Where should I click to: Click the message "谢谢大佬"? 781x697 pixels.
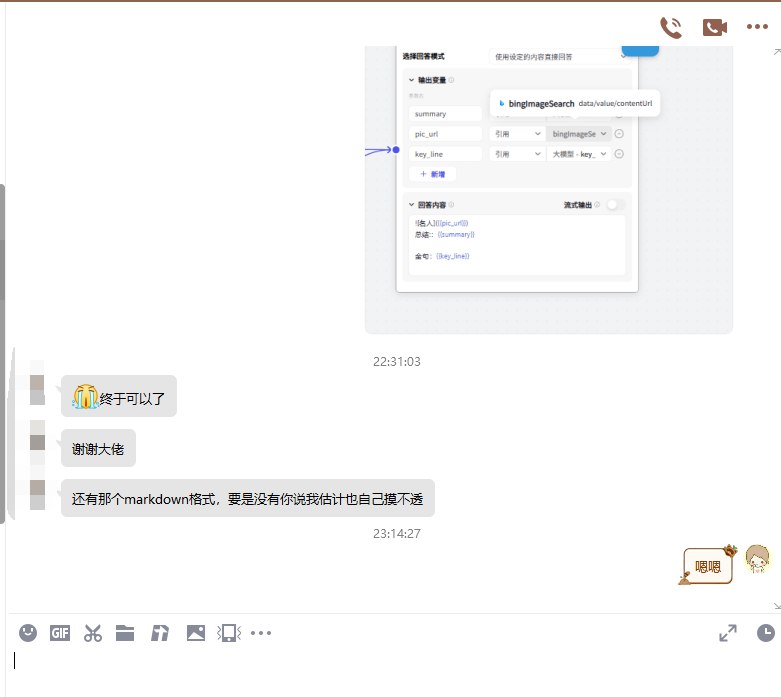pyautogui.click(x=98, y=448)
